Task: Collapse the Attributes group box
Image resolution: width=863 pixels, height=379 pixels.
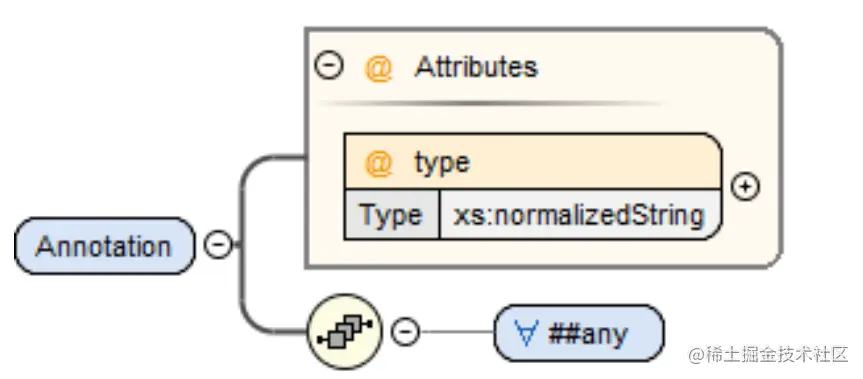Action: [x=329, y=65]
